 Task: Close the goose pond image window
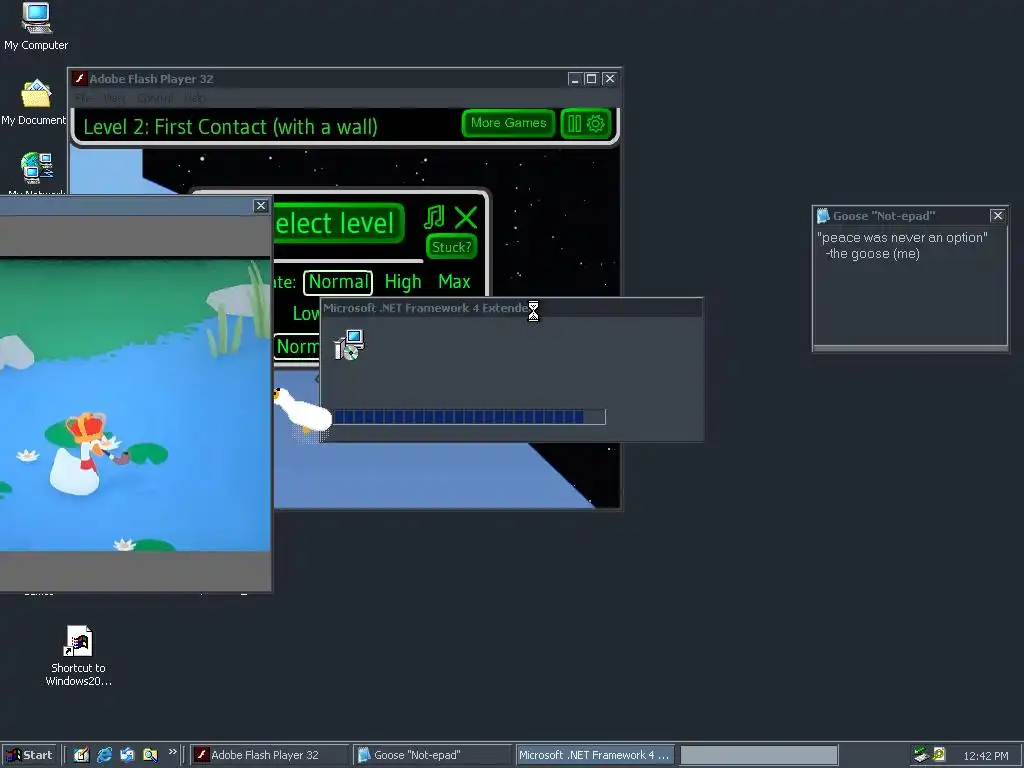(x=261, y=206)
